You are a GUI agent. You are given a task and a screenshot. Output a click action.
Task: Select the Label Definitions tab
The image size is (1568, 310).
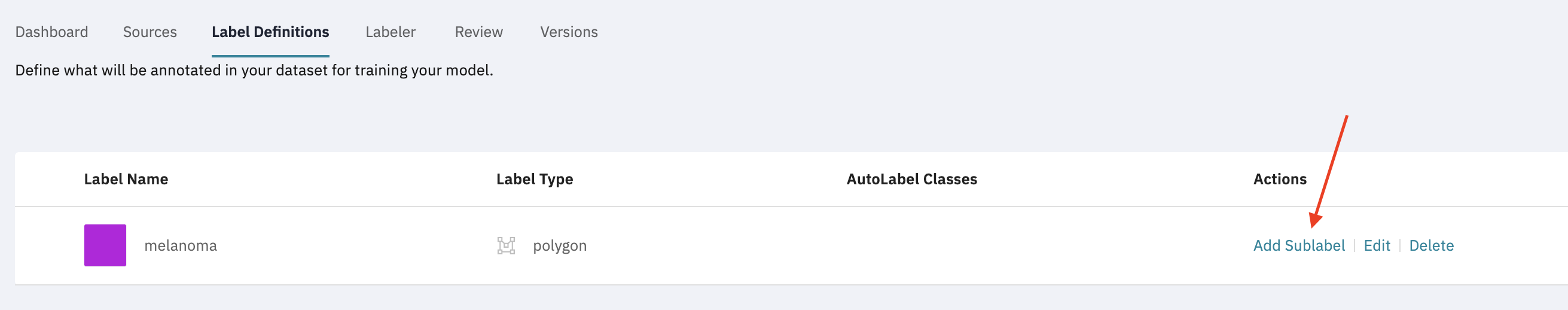[270, 32]
